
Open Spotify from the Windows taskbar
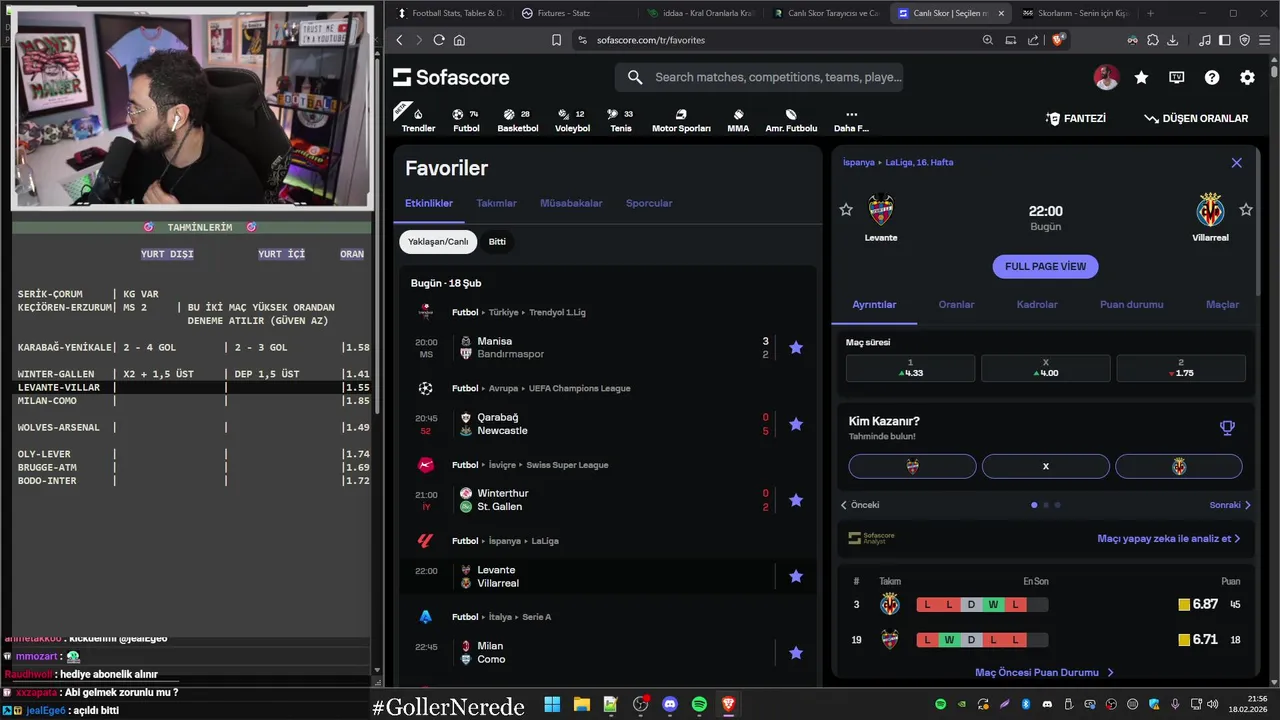[699, 705]
